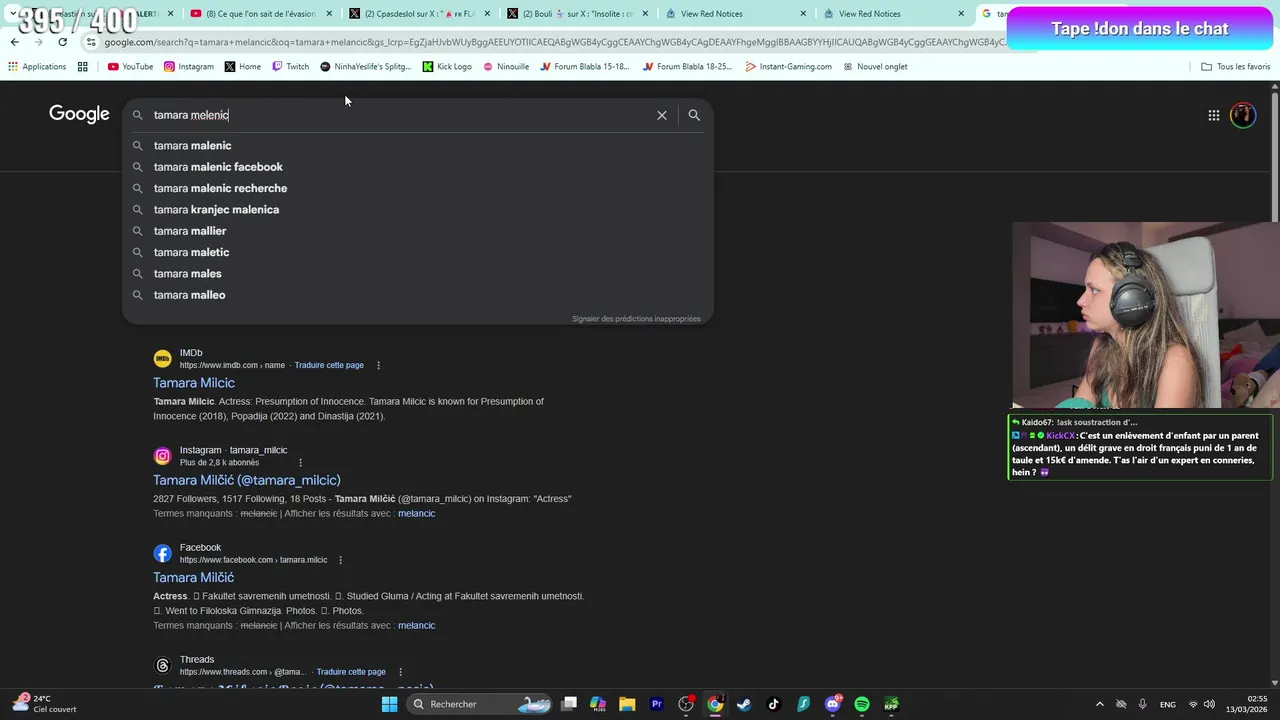Click 'Traduire cette page' for Threads result
Image resolution: width=1280 pixels, height=720 pixels.
[x=351, y=672]
